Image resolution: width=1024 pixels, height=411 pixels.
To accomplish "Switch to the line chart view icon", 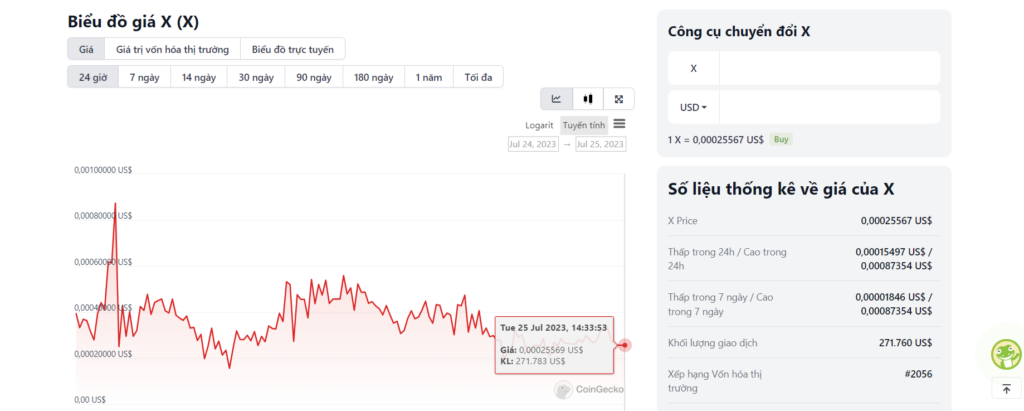I will pyautogui.click(x=556, y=98).
